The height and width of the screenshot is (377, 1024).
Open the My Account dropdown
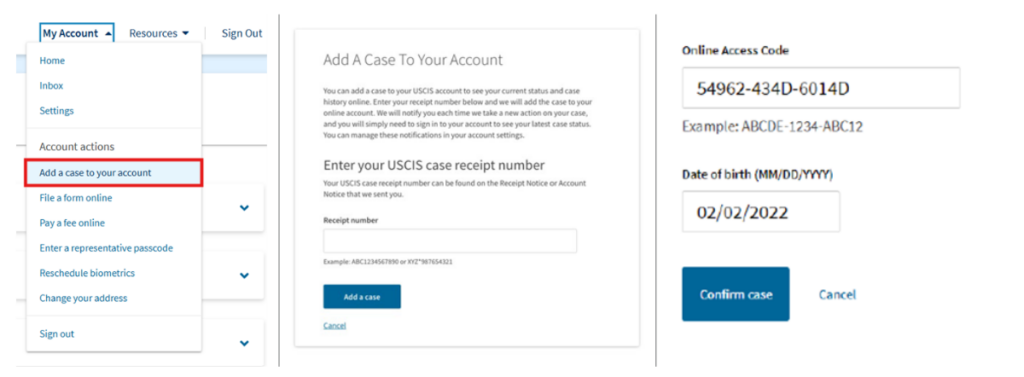(x=77, y=33)
